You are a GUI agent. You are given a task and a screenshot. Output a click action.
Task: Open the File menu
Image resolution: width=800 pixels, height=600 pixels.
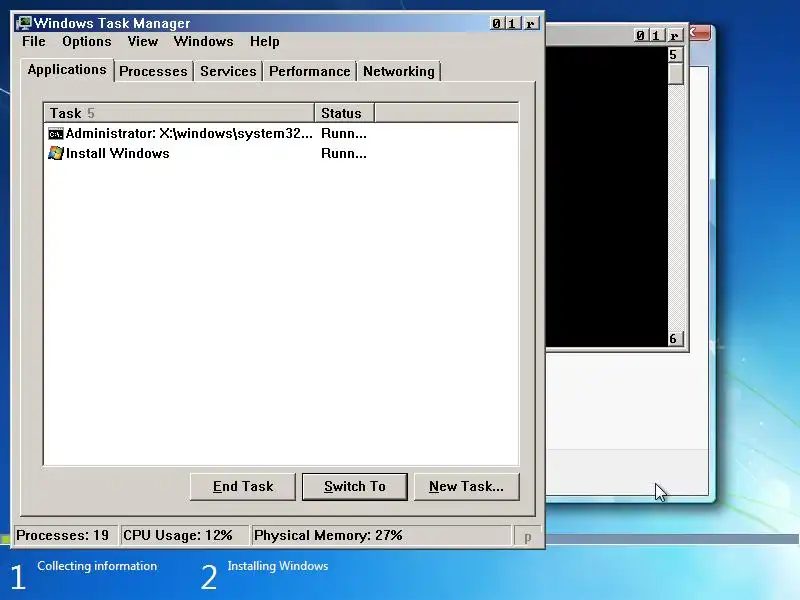34,41
